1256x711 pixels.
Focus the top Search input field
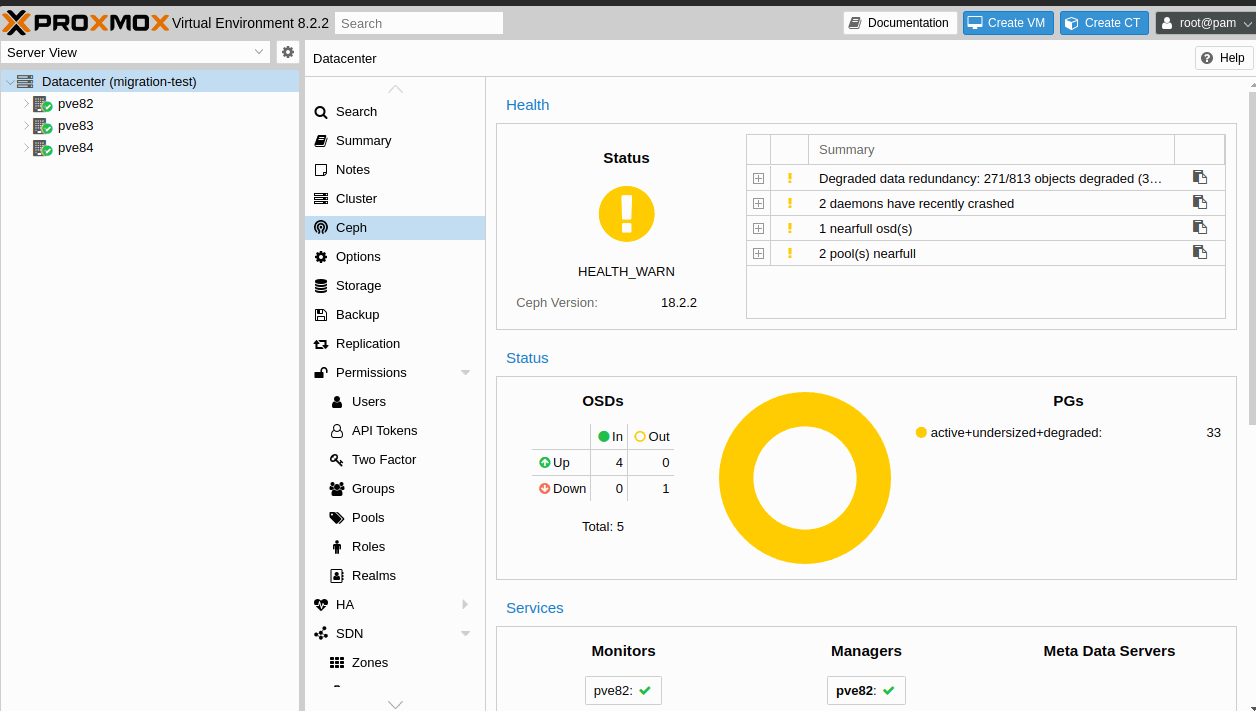419,23
